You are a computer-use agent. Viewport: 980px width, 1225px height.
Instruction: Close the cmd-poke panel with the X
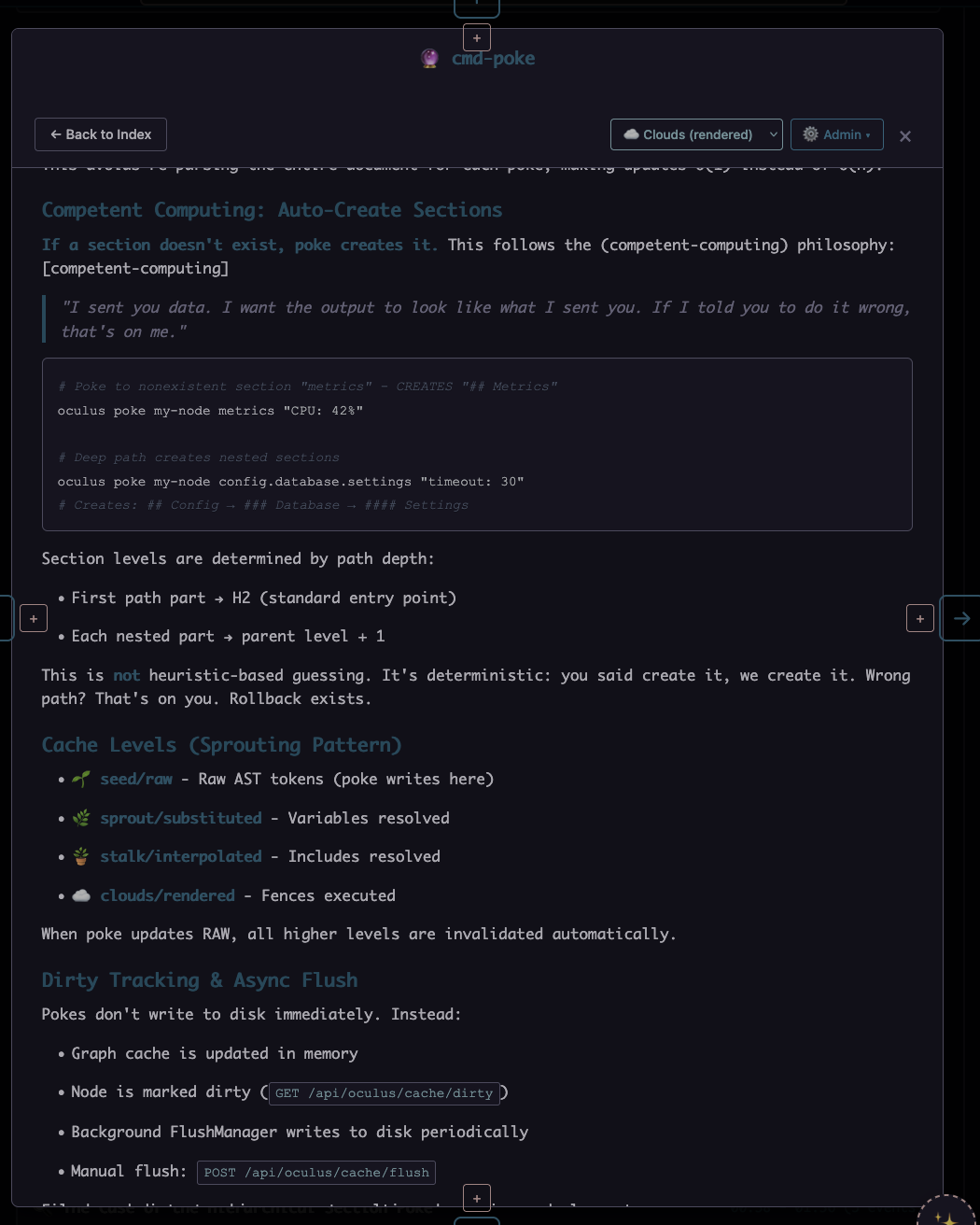(905, 136)
